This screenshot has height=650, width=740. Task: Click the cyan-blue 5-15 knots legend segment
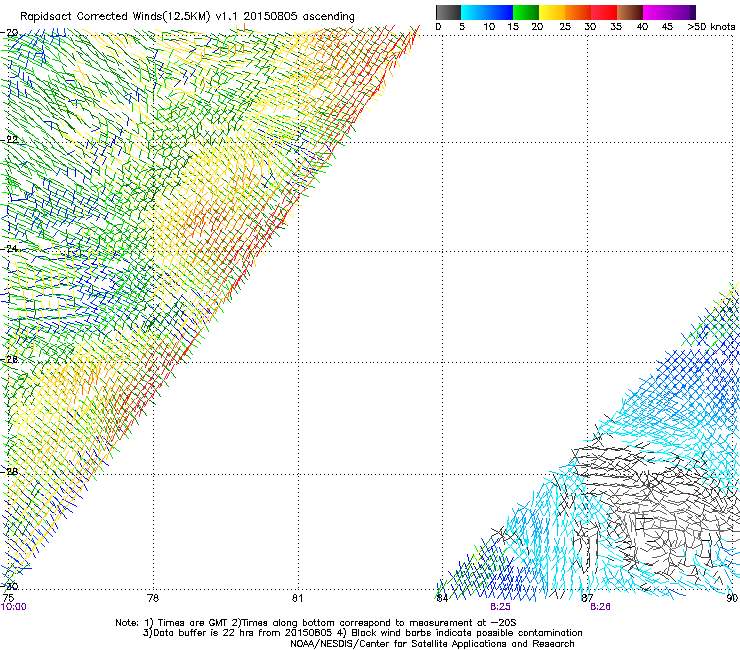pos(487,12)
